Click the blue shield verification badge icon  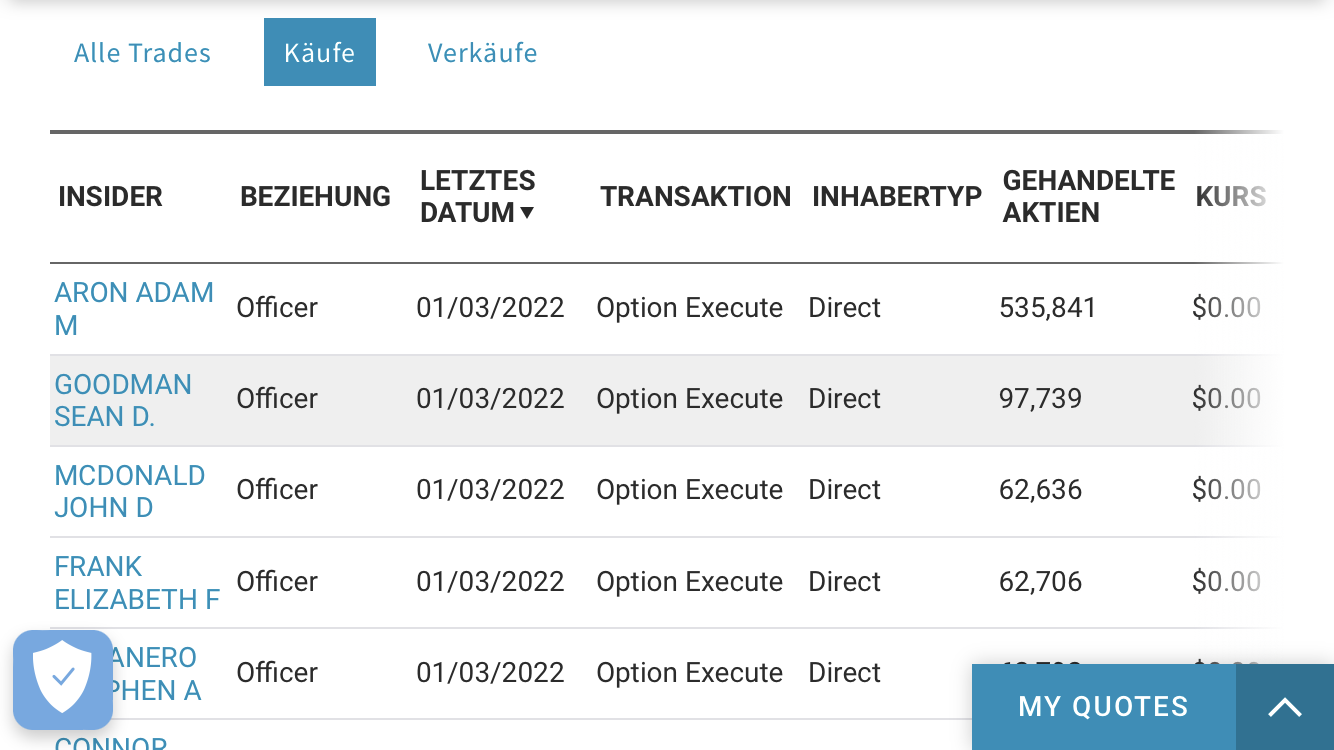63,679
